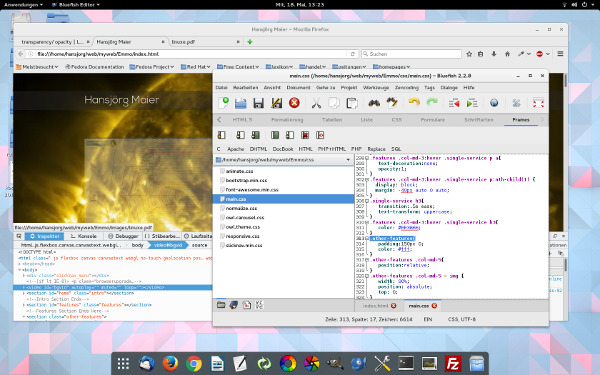Bookmark this page star icon in Firefox
The width and height of the screenshot is (600, 375).
[x=469, y=54]
